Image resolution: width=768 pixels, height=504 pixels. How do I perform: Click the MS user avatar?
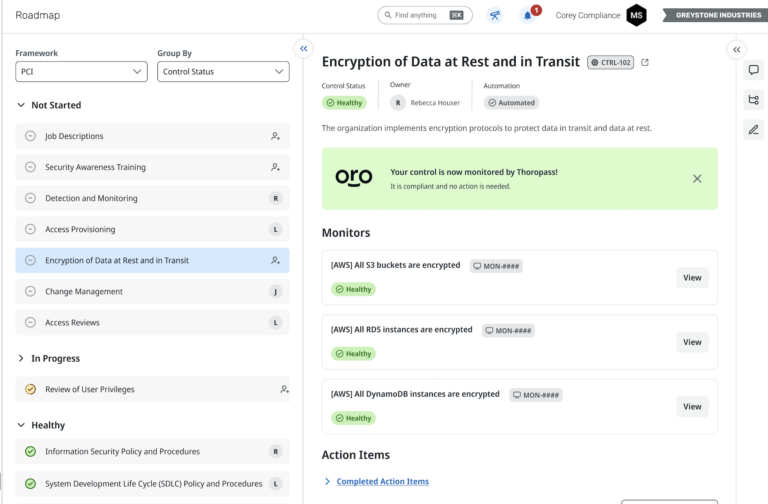point(636,15)
